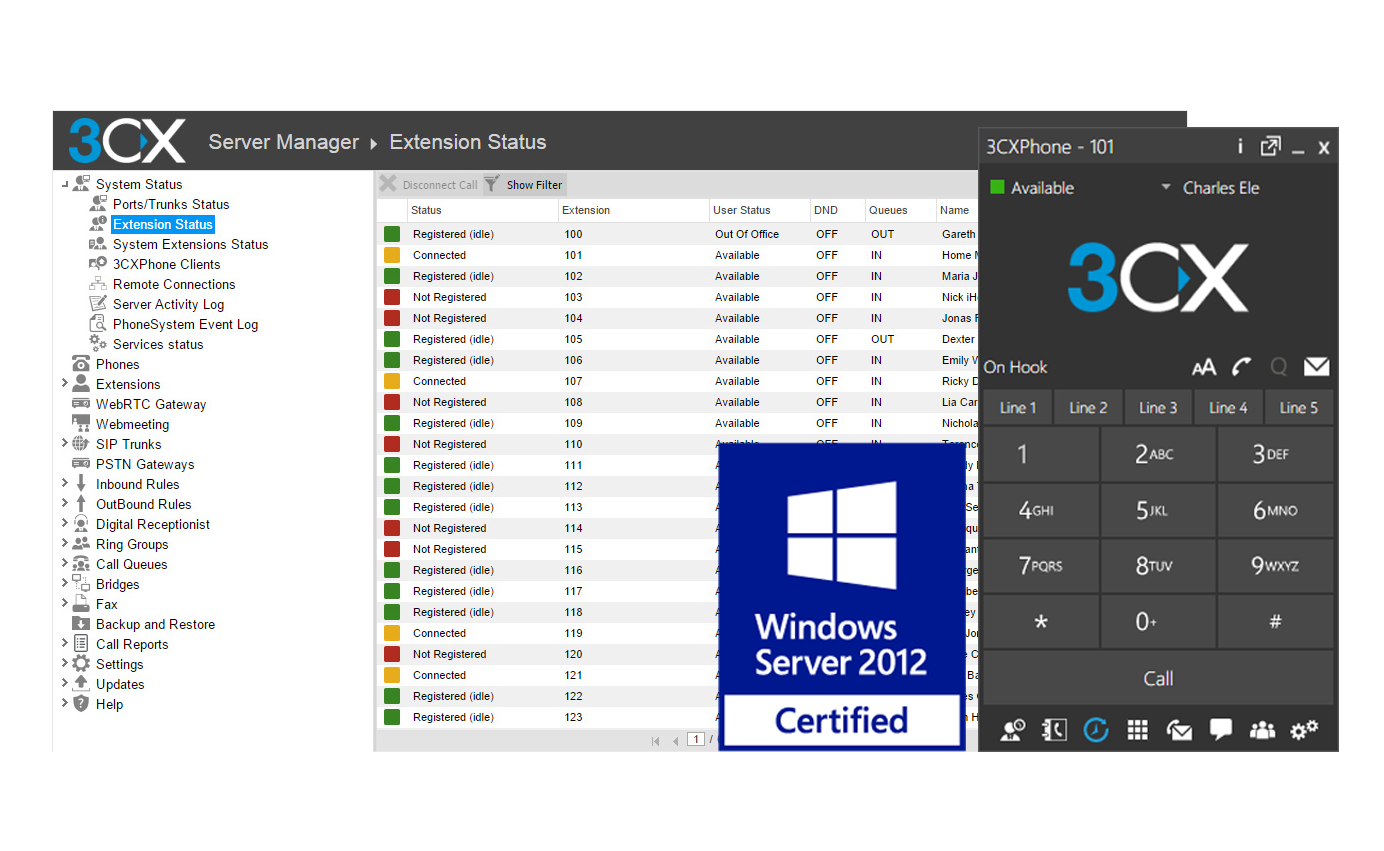Open Server Activity Log in the tree
Screen dimensions: 1384x851
pyautogui.click(x=168, y=304)
